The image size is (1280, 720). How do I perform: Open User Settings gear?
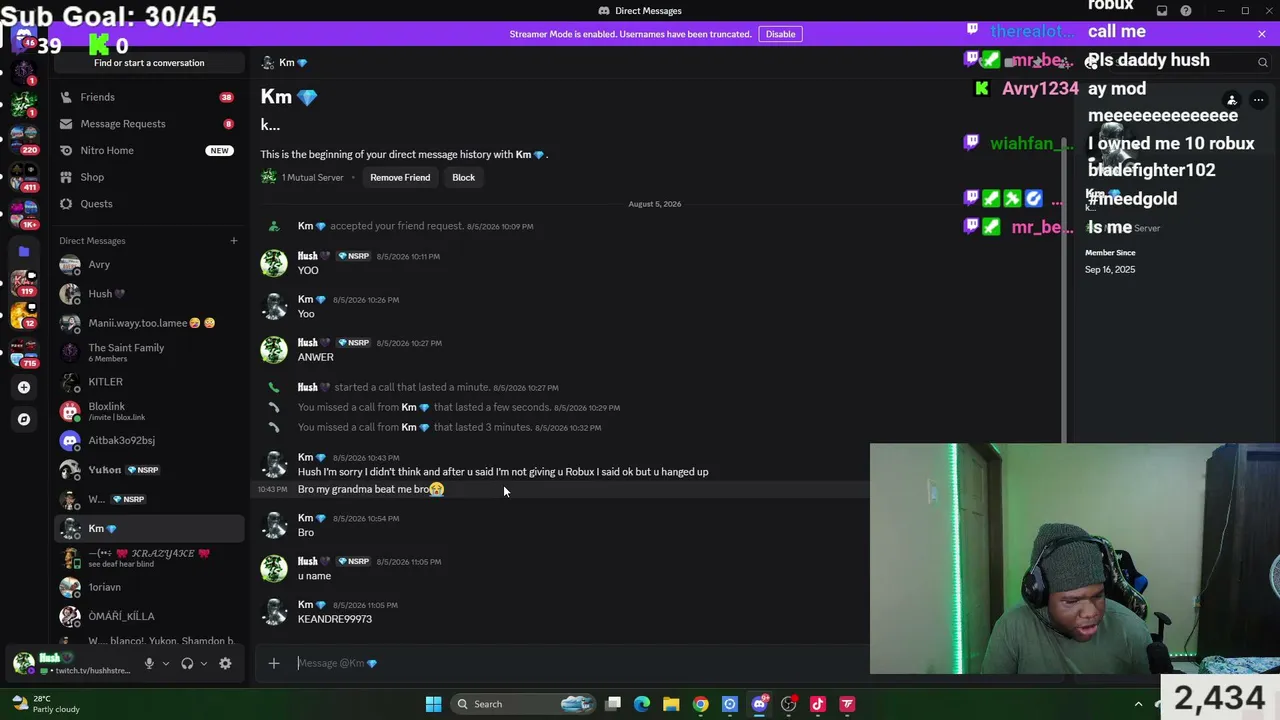[225, 663]
